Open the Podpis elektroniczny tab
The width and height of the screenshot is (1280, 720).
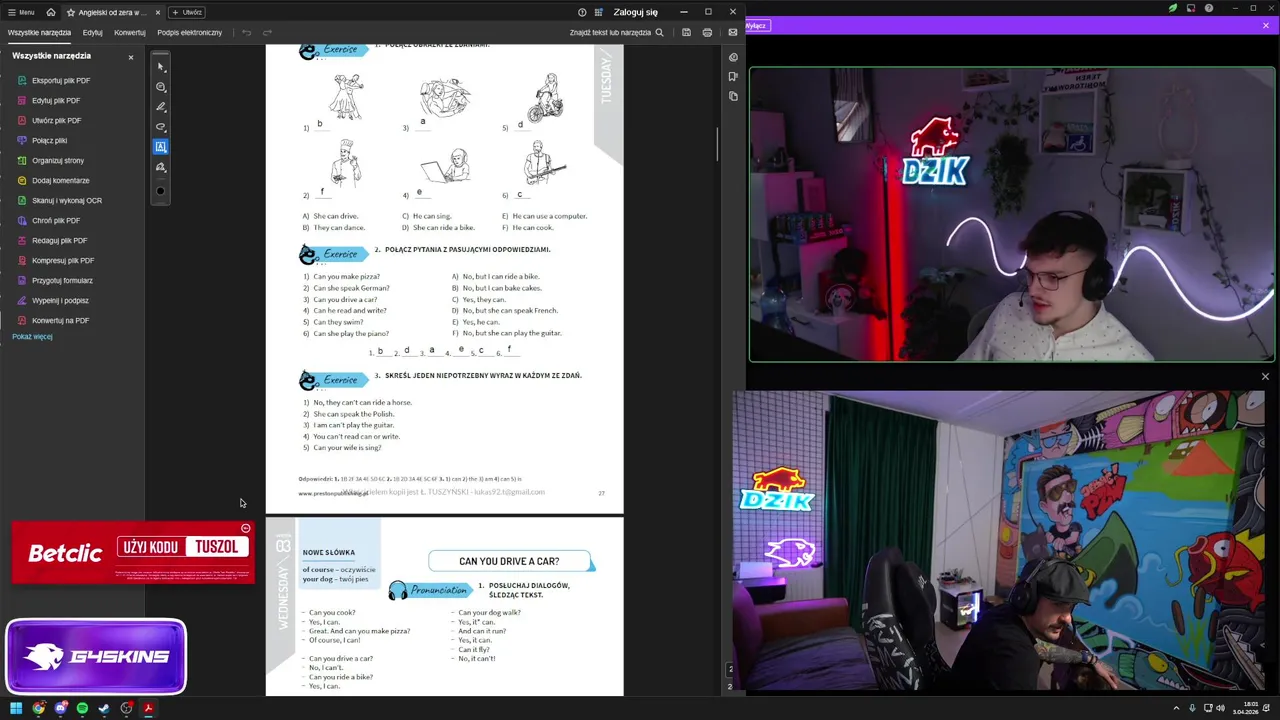(190, 32)
